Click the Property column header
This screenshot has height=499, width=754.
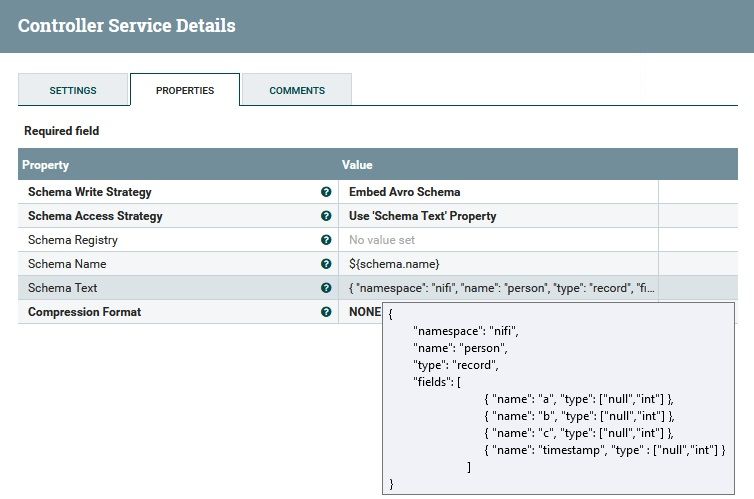(46, 165)
